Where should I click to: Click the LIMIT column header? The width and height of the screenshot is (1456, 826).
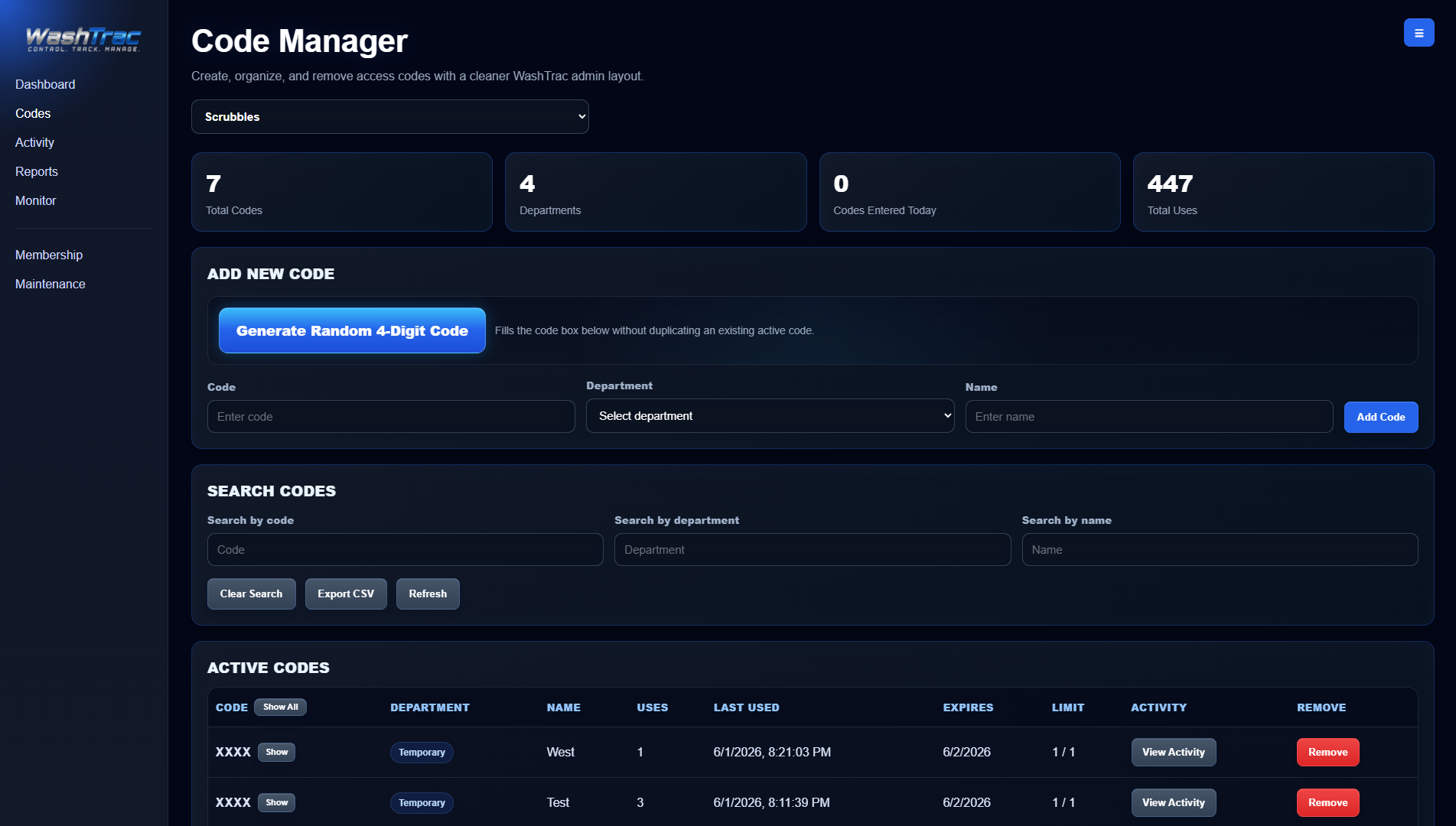pos(1067,708)
